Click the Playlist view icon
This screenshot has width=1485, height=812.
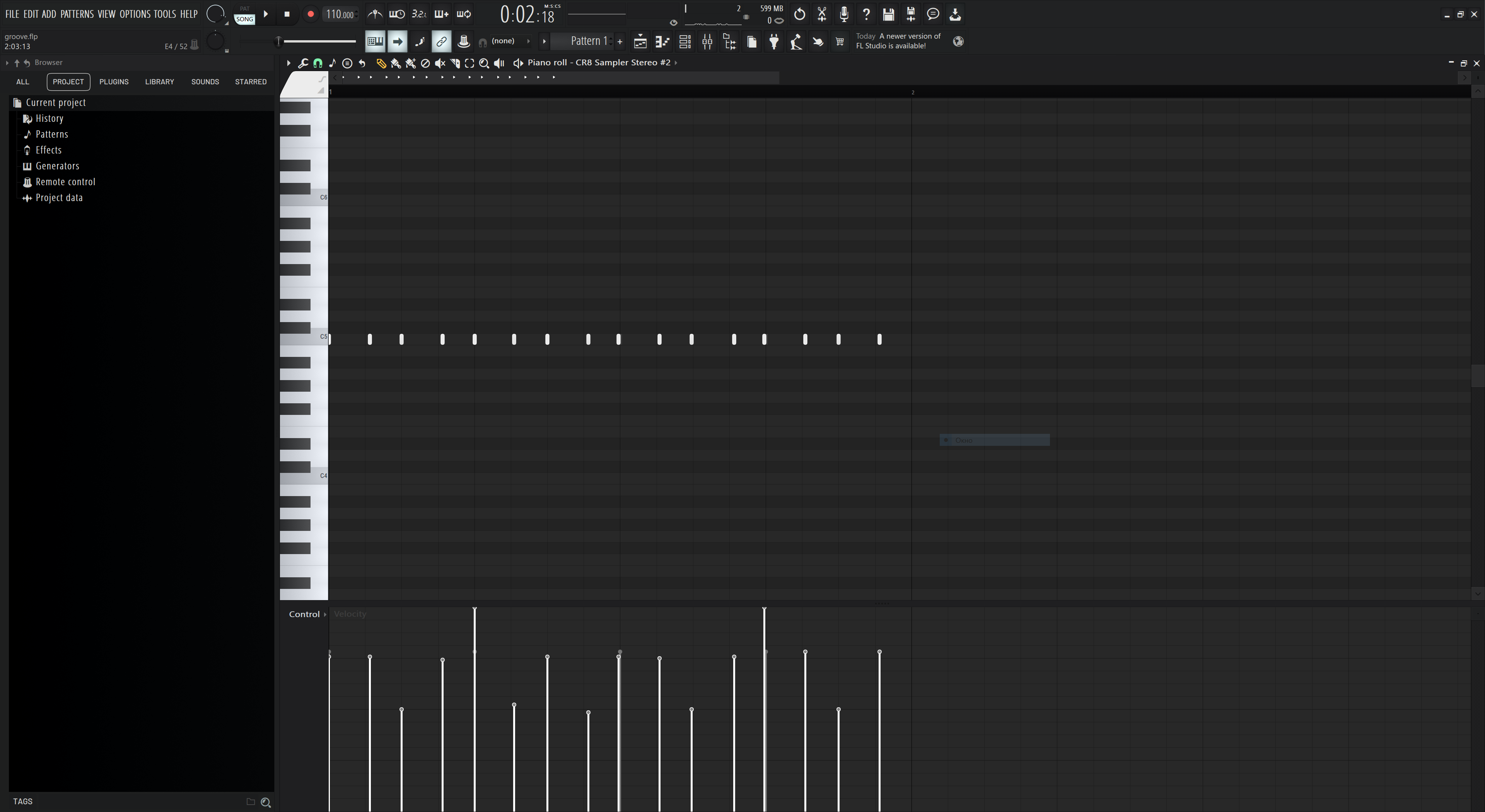click(x=640, y=41)
